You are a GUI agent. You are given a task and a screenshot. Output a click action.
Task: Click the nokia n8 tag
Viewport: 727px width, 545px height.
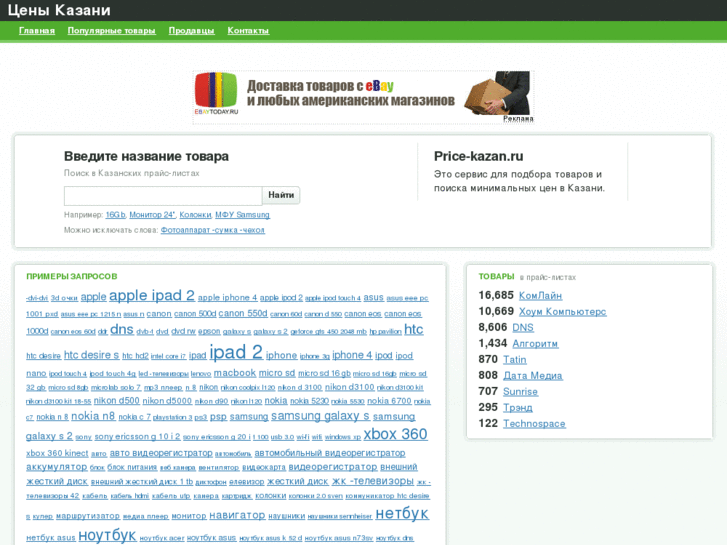[93, 416]
